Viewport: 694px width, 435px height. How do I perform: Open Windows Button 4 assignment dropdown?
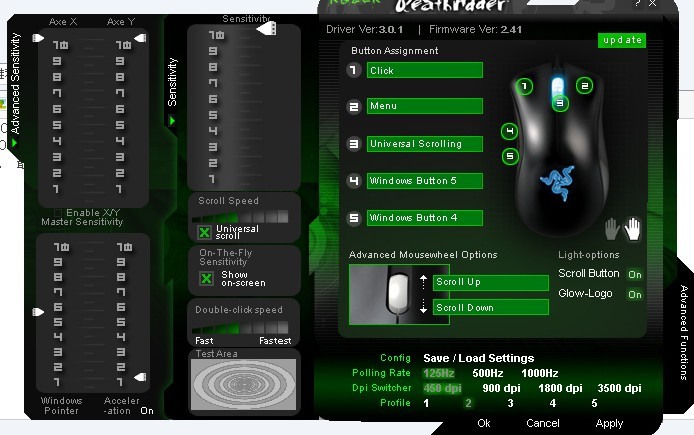click(425, 218)
